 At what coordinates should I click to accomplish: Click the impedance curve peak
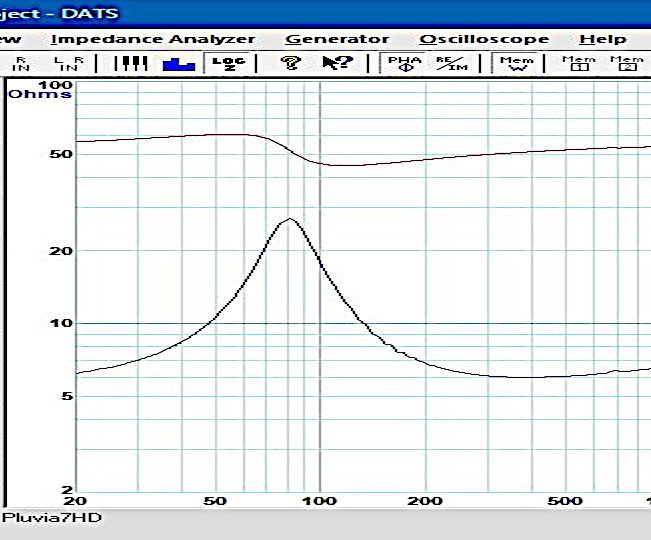coord(289,219)
